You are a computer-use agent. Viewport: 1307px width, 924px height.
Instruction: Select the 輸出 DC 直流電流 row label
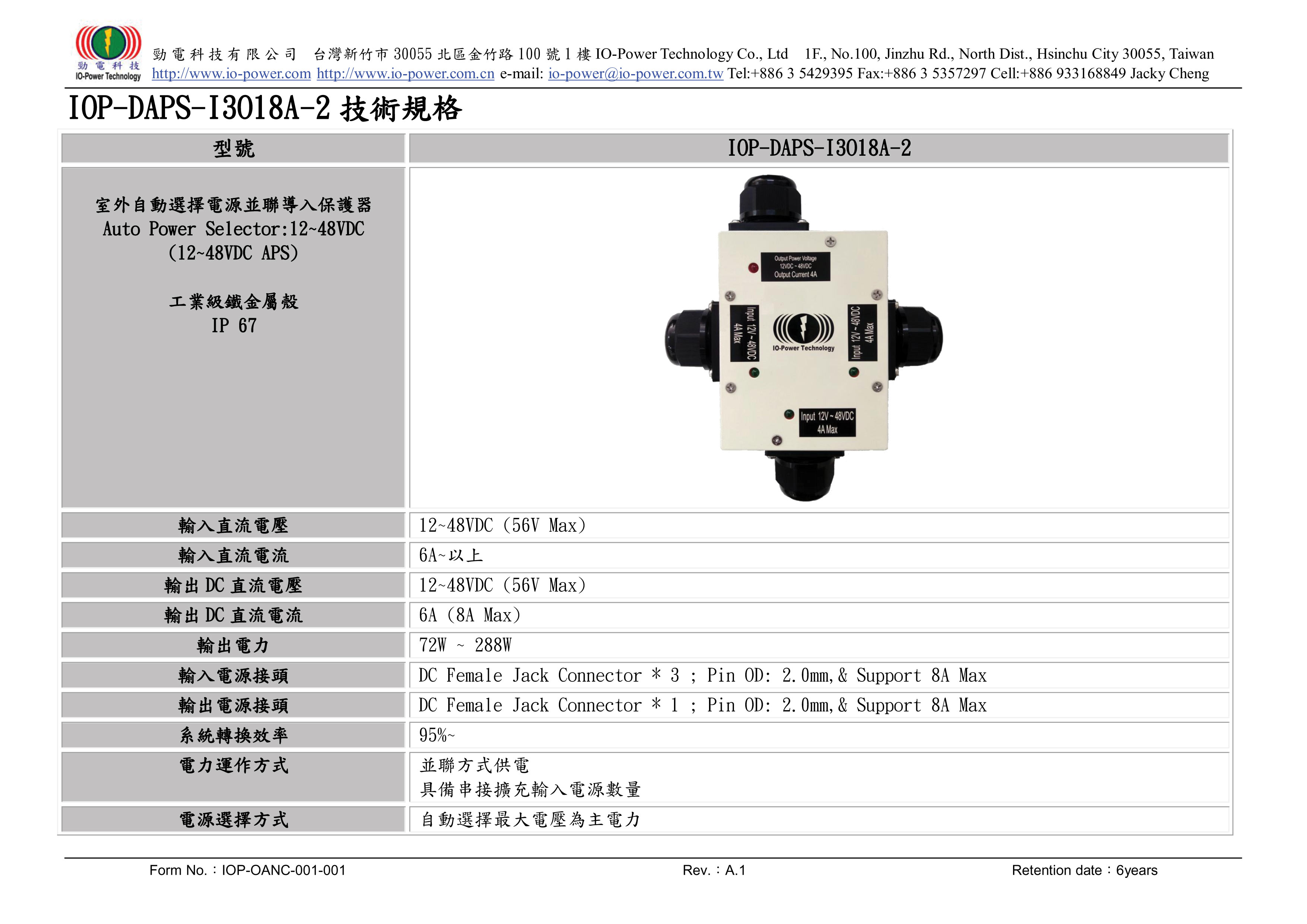point(233,616)
